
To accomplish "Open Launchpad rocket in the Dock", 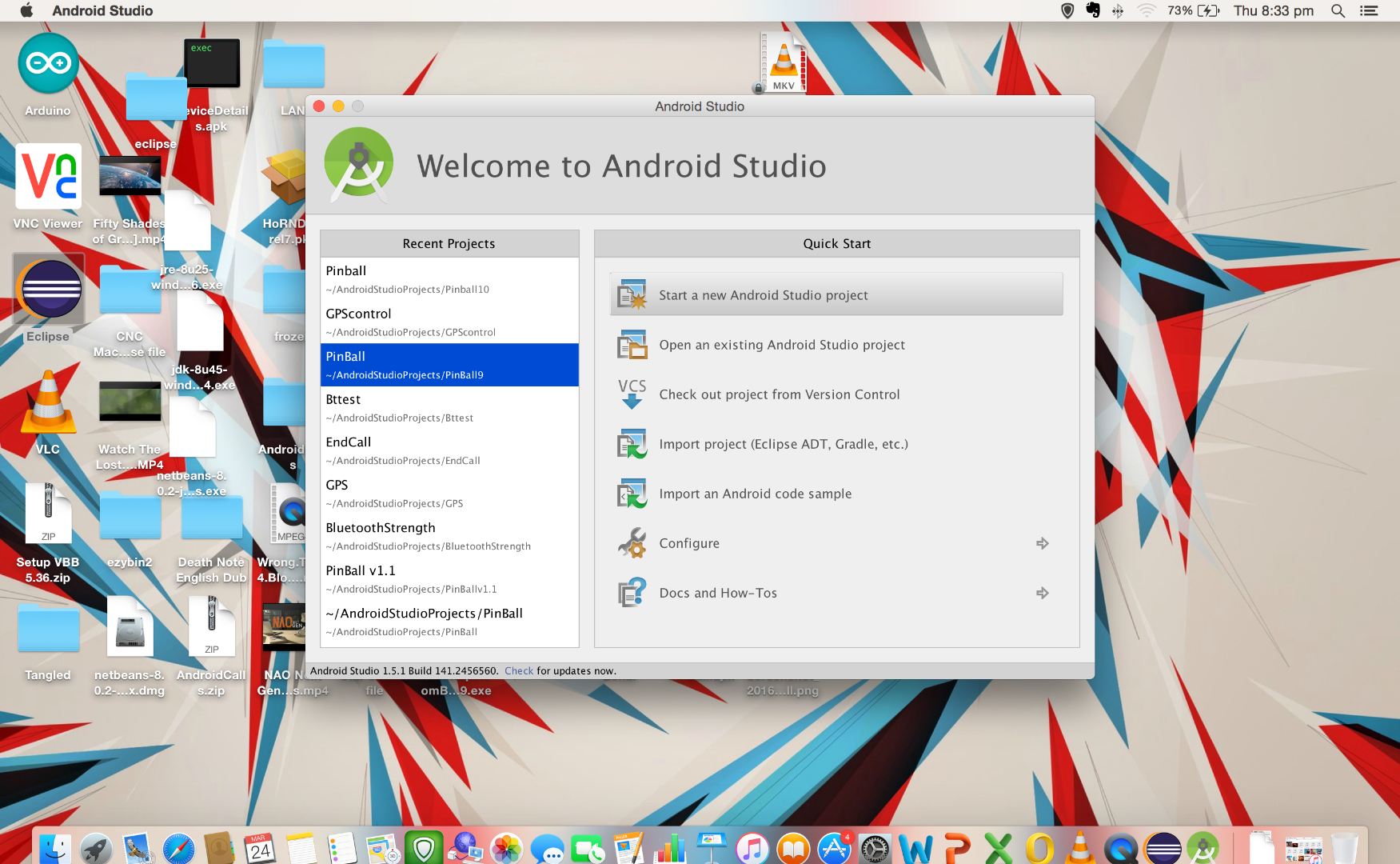I will [x=96, y=848].
